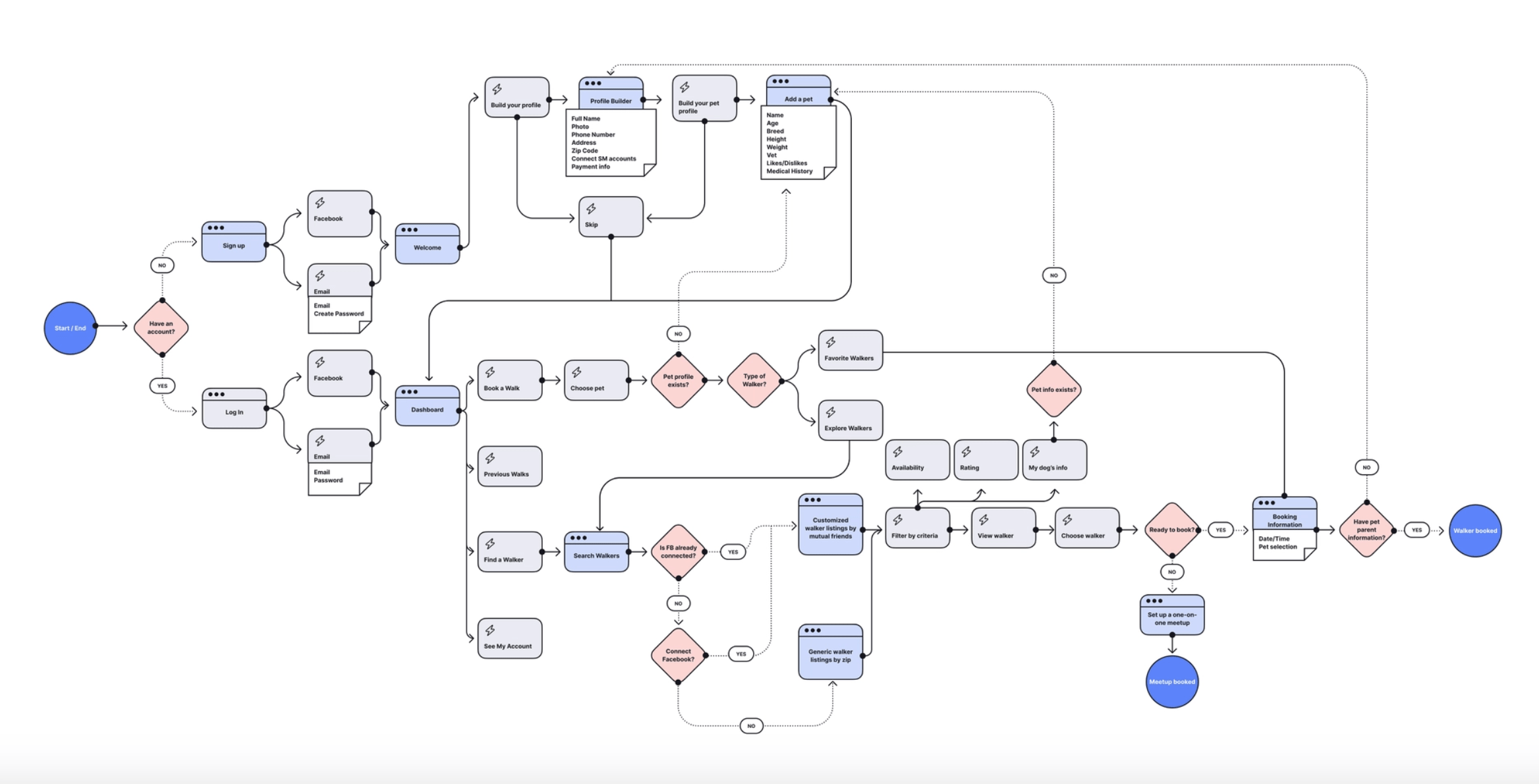The height and width of the screenshot is (784, 1539).
Task: Click the lightning icon in Choose pet node
Action: point(576,372)
